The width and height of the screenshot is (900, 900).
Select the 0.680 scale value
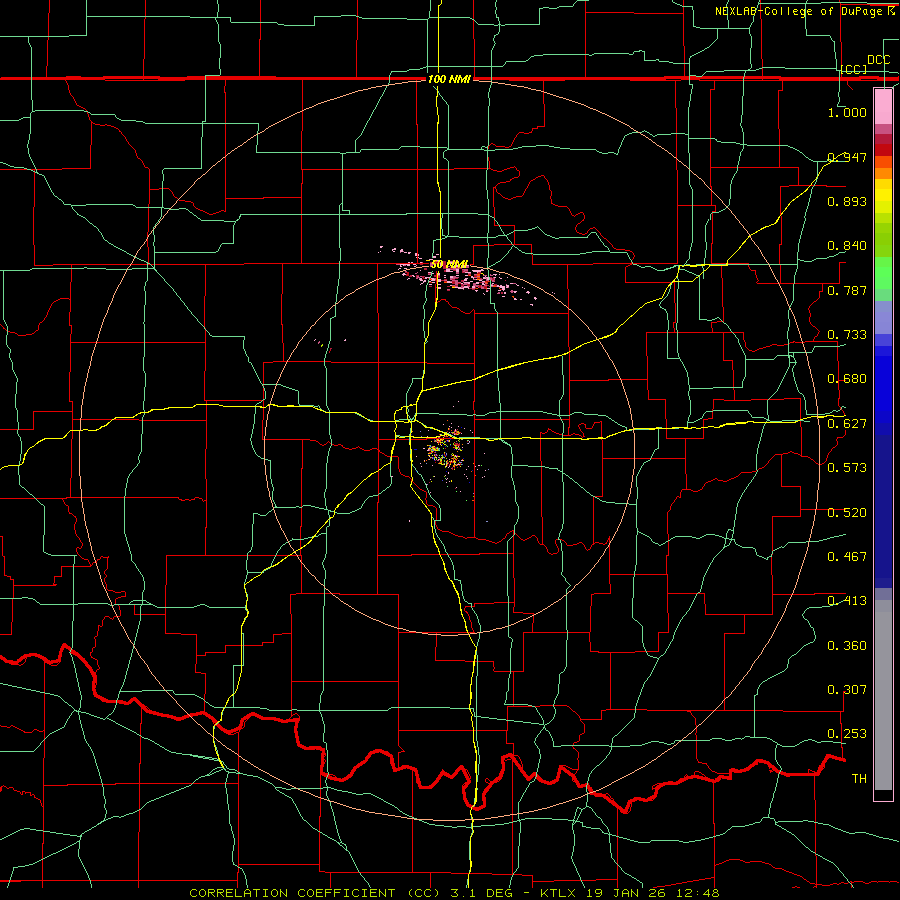point(847,379)
